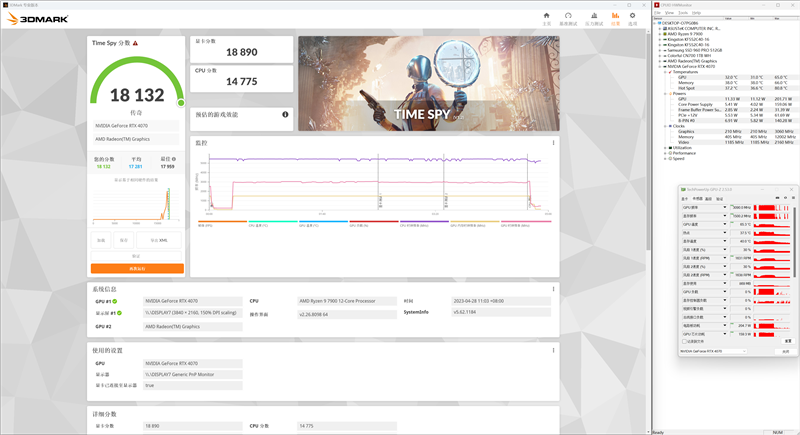The height and width of the screenshot is (435, 800).
Task: Open the View menu in HWMonitor
Action: click(x=669, y=13)
